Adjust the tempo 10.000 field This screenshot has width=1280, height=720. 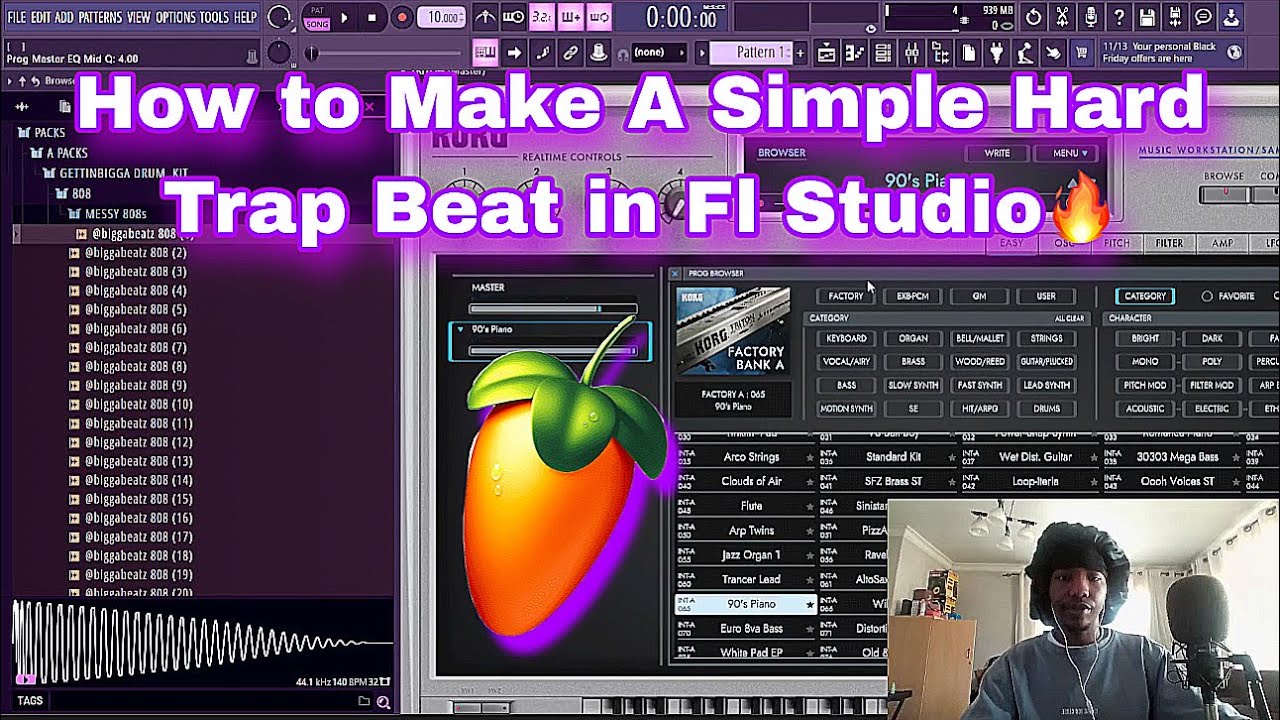coord(442,17)
